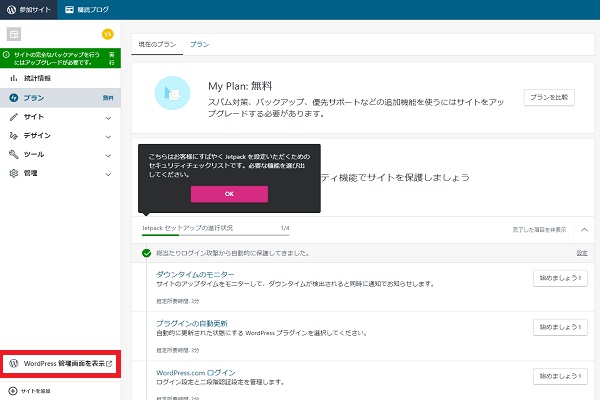Click the WordPress logo in the top bar
This screenshot has width=600, height=400.
click(11, 10)
